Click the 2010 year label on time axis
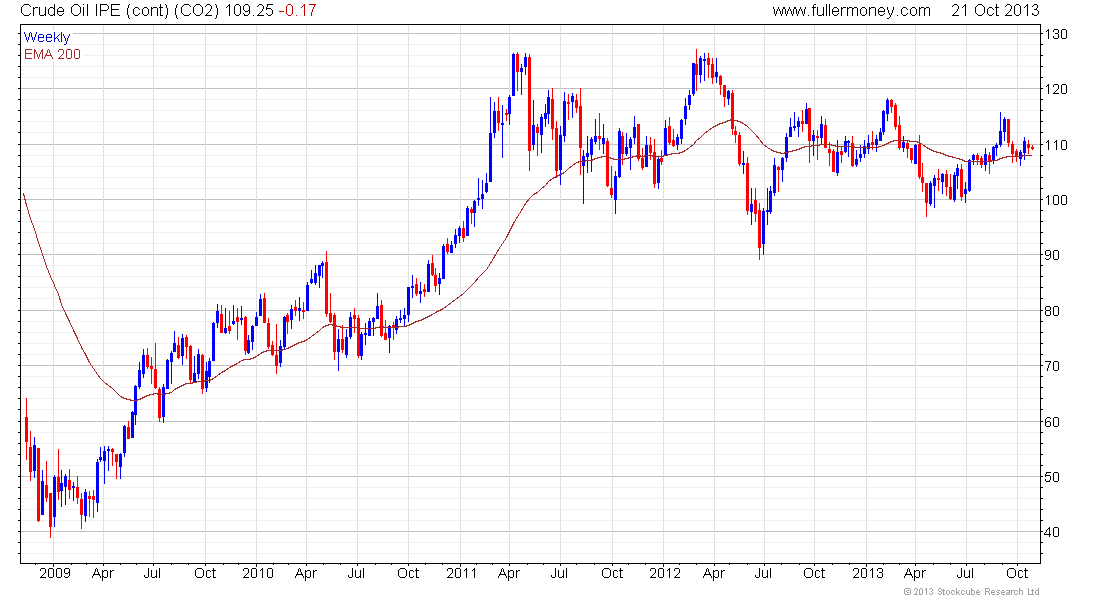 [257, 573]
